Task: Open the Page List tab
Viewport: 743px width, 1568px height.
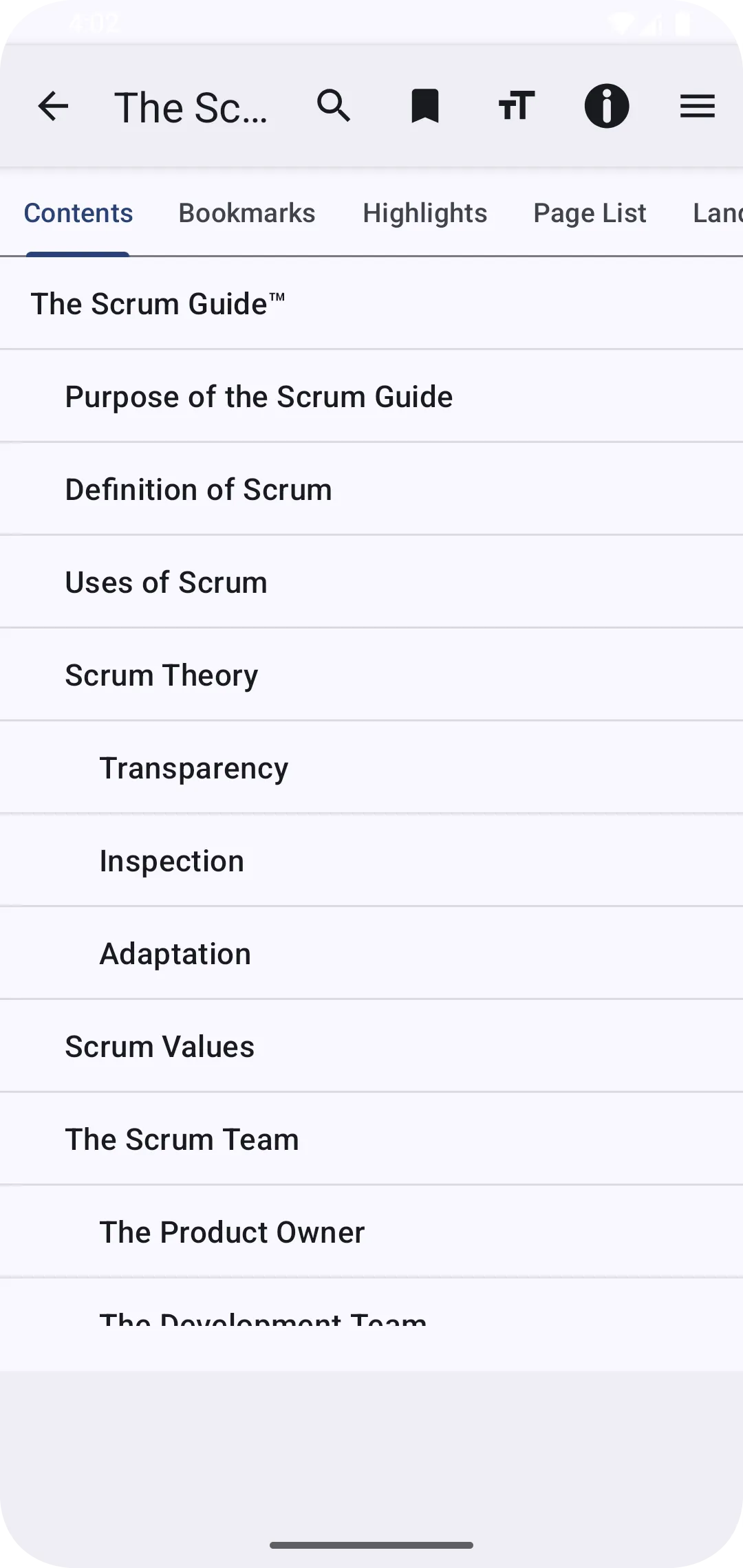Action: [590, 213]
